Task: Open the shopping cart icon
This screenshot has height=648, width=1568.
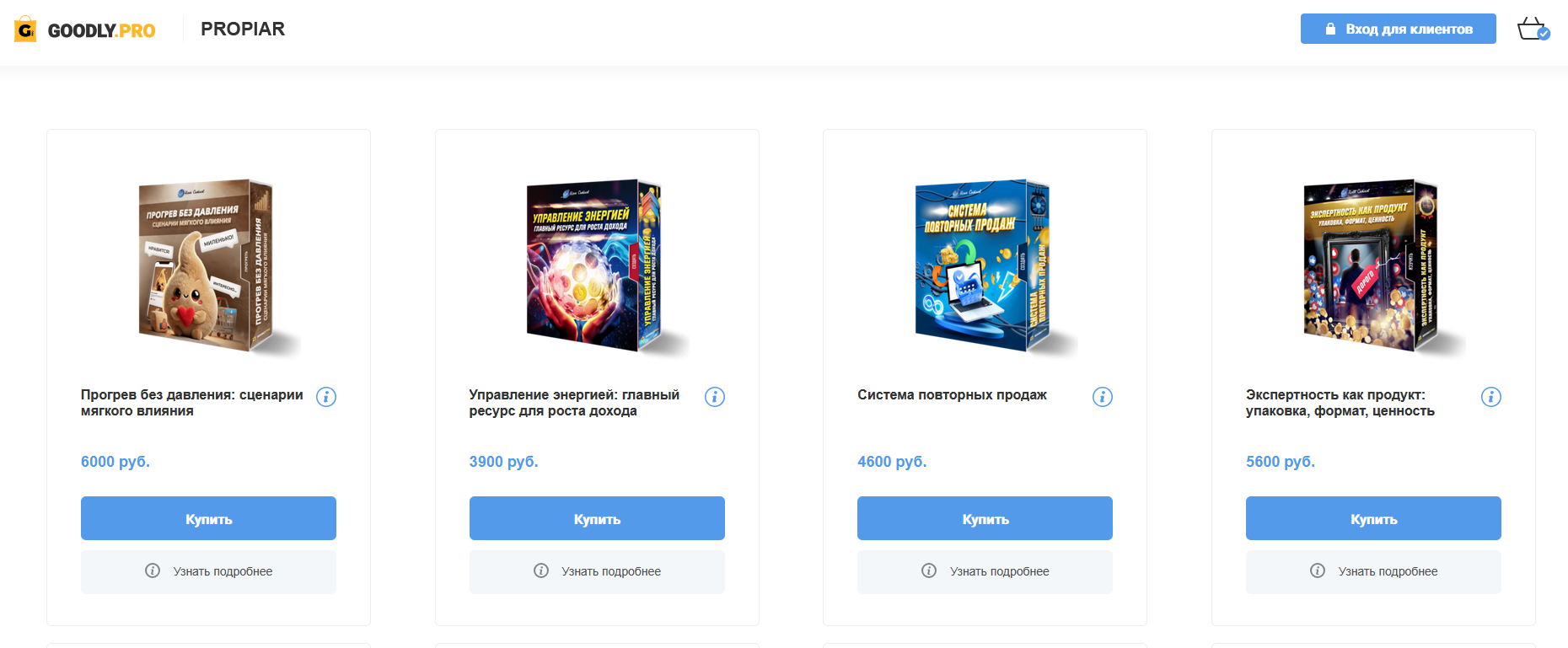Action: coord(1533,29)
